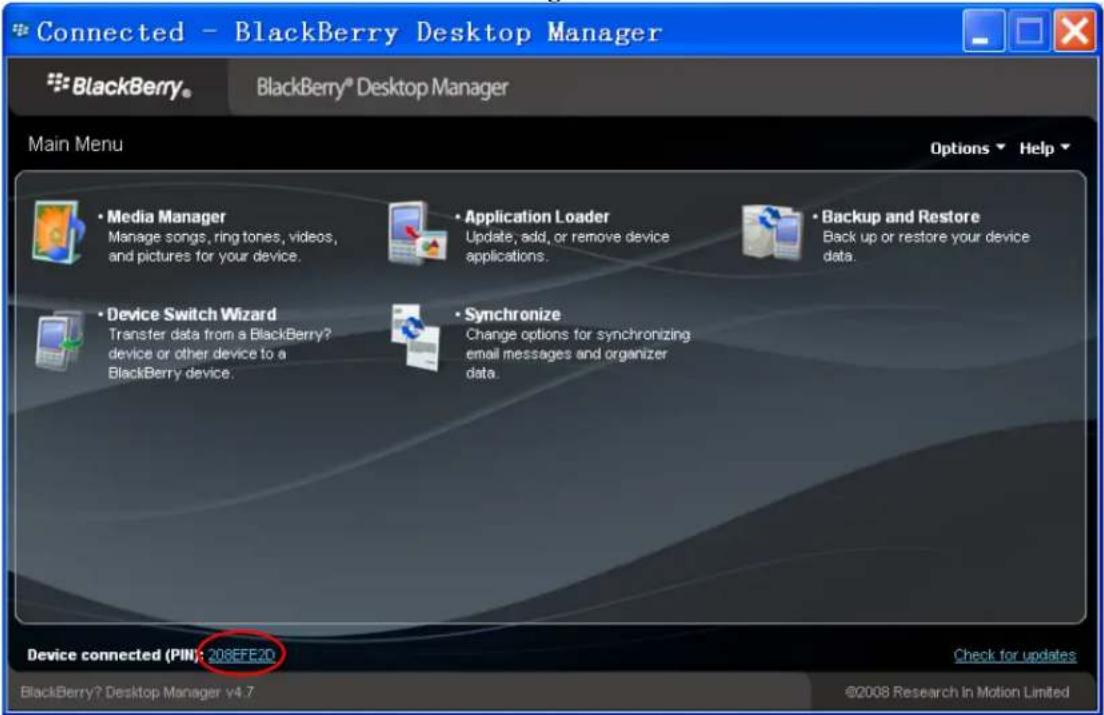Open the Options dropdown menu

pyautogui.click(x=967, y=148)
